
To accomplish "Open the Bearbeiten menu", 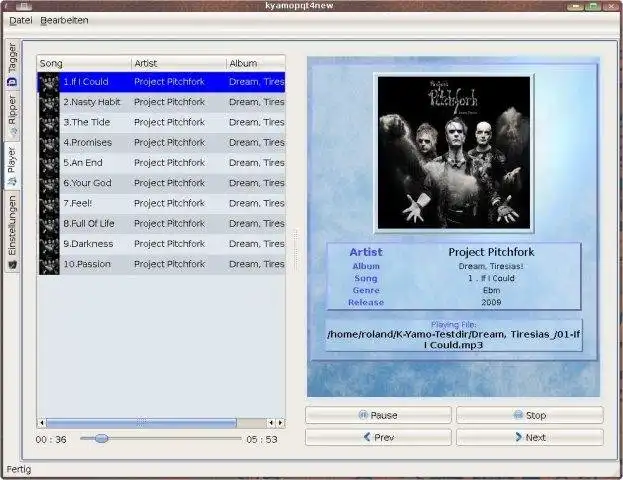I will coord(64,20).
